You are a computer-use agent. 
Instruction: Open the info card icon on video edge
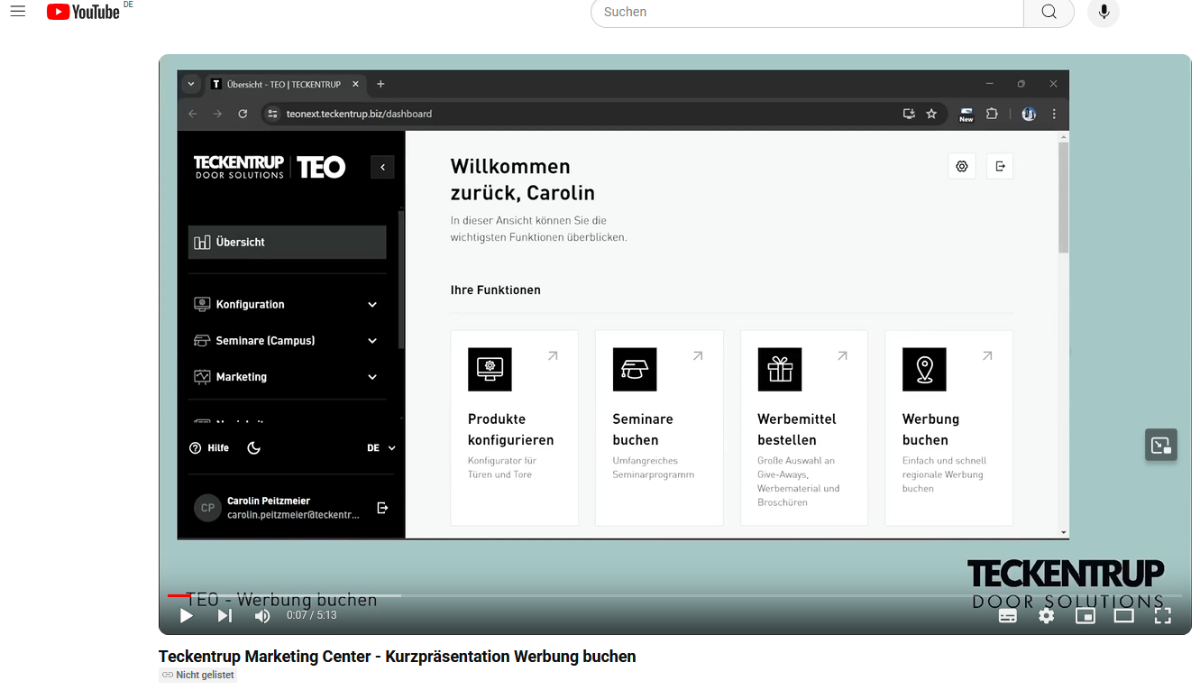[1160, 445]
